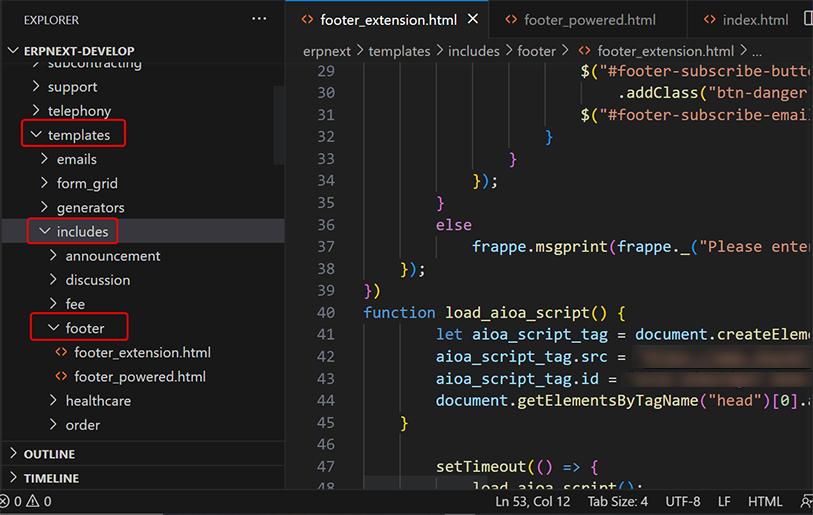The width and height of the screenshot is (813, 515).
Task: Expand the TIMELINE section
Action: point(51,478)
